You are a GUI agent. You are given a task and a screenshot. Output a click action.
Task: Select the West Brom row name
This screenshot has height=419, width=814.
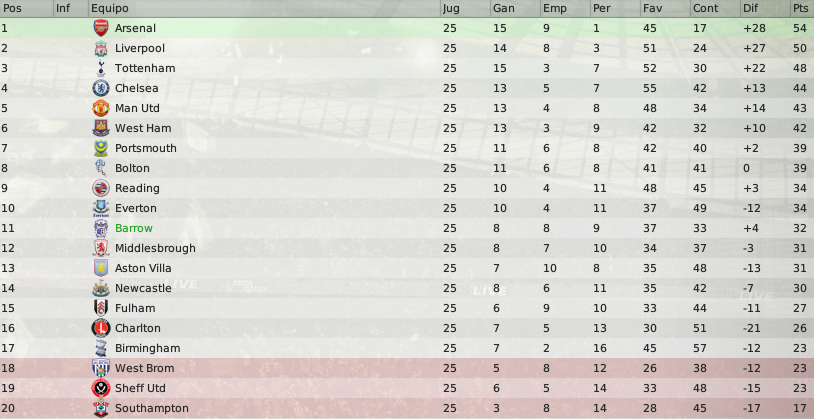click(144, 368)
